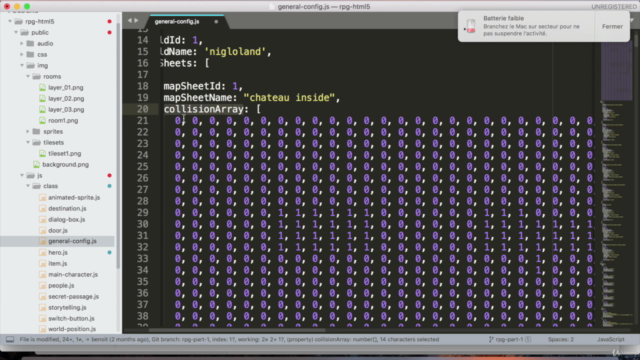This screenshot has height=360, width=640.
Task: Open tileset1.png file
Action: point(64,153)
